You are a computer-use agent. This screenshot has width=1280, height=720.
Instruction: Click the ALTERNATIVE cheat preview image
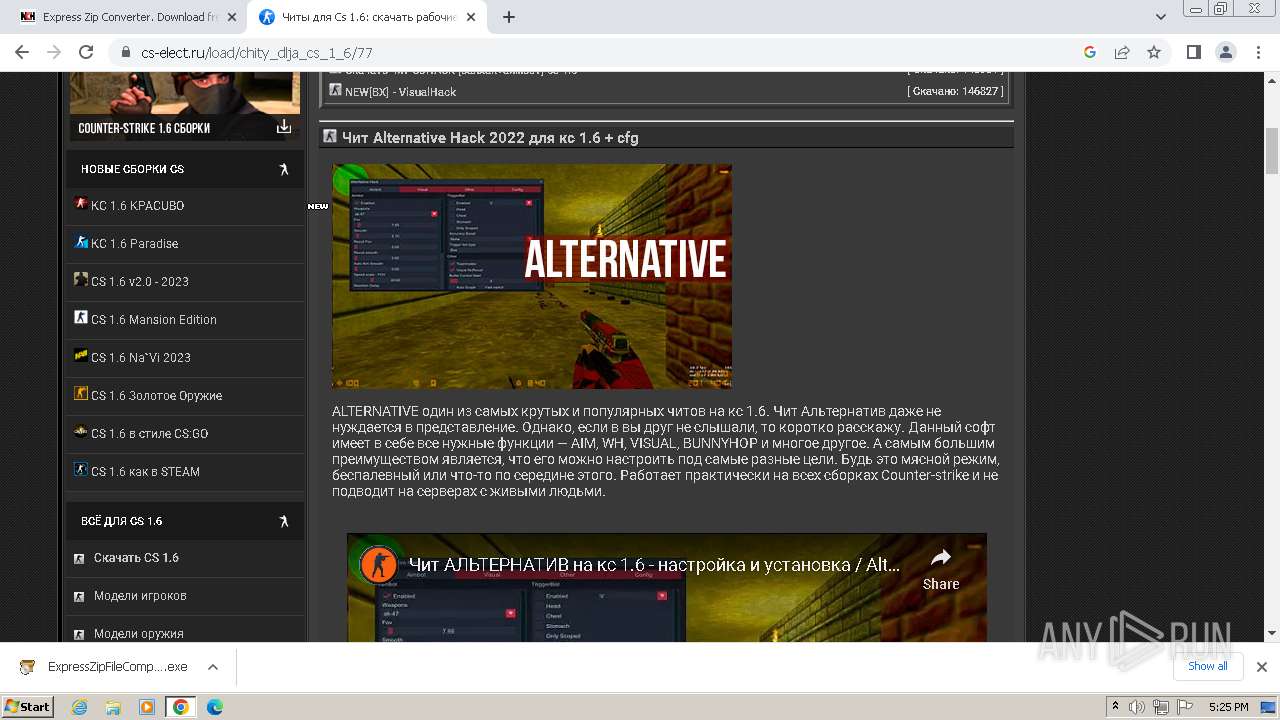532,276
